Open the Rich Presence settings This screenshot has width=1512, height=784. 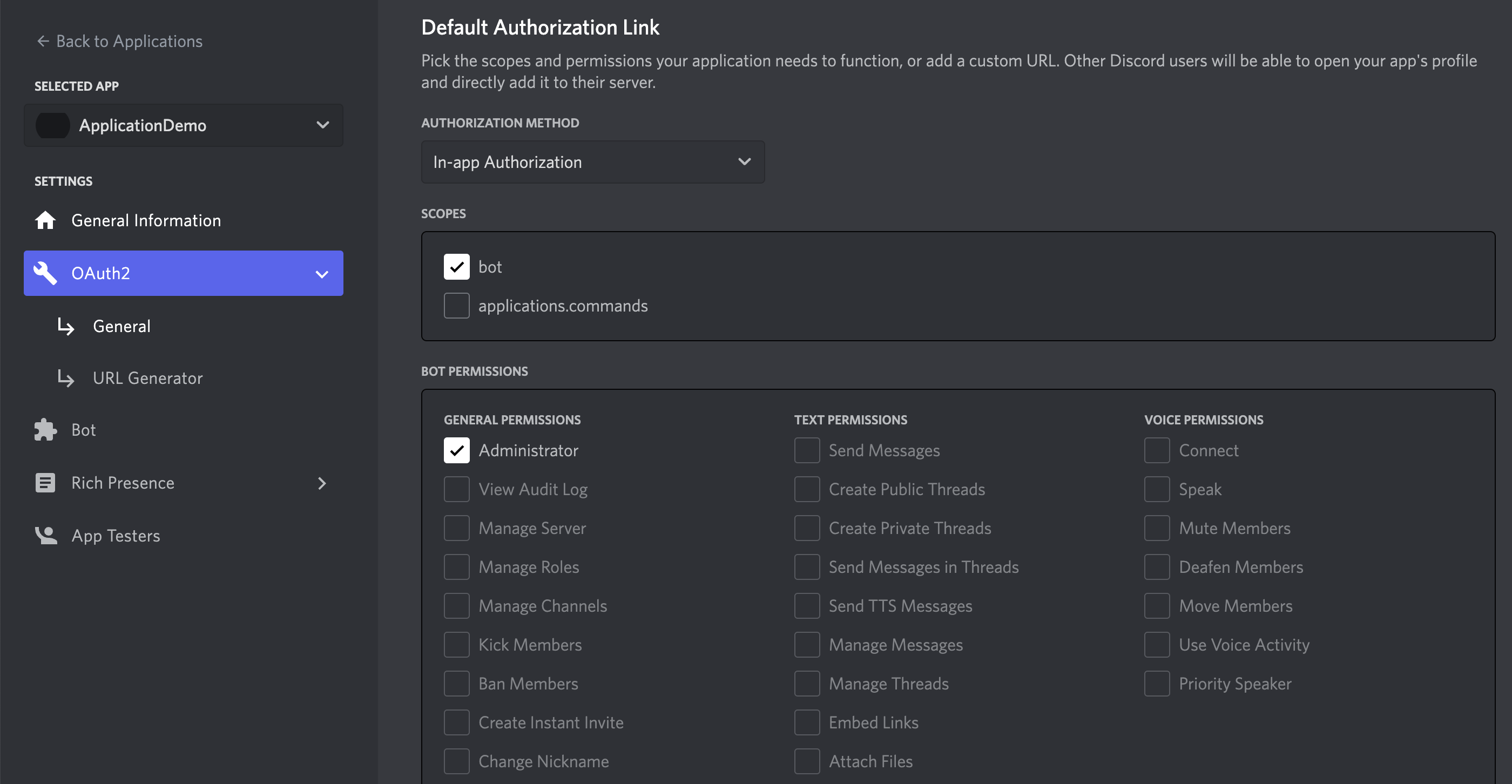(x=183, y=483)
